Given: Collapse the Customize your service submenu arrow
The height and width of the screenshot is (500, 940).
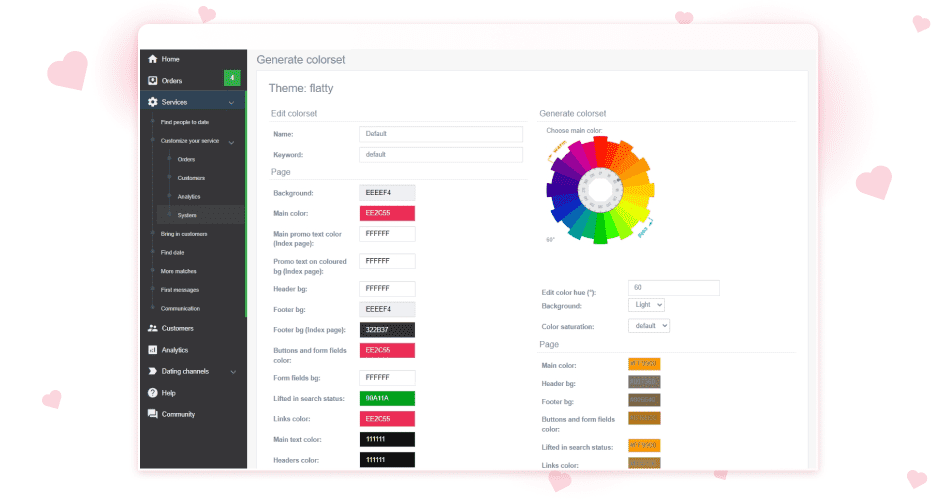Looking at the screenshot, I should (232, 142).
